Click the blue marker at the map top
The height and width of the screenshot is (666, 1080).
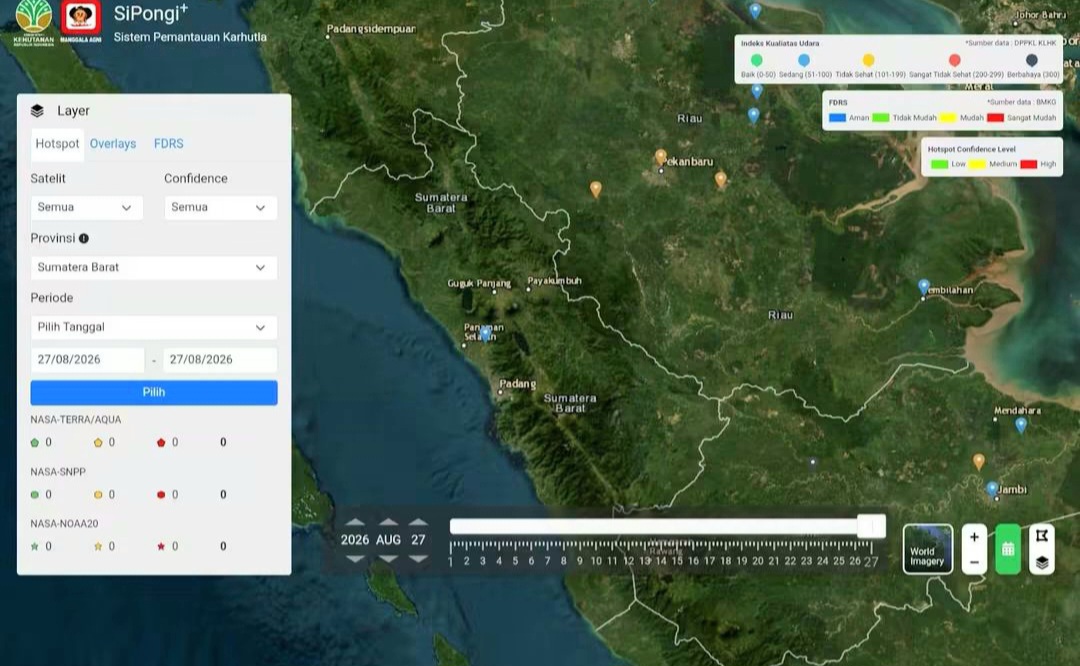pyautogui.click(x=755, y=10)
